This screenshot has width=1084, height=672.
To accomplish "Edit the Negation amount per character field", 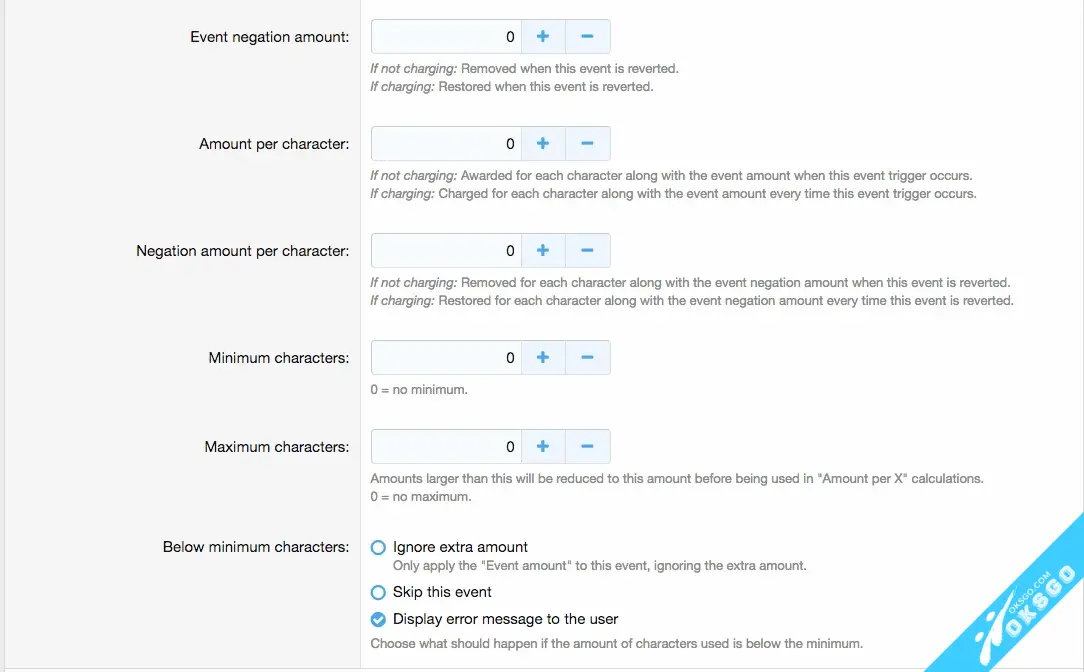I will coord(446,251).
